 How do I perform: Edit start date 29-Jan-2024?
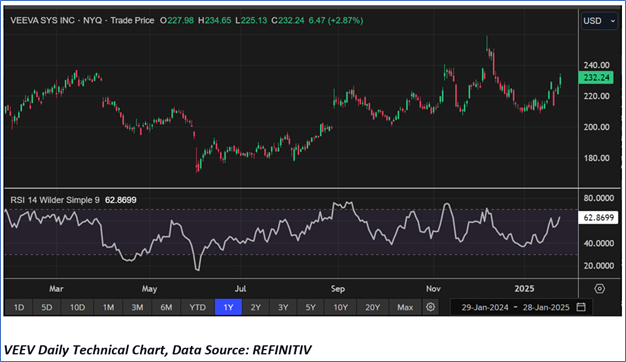[485, 307]
